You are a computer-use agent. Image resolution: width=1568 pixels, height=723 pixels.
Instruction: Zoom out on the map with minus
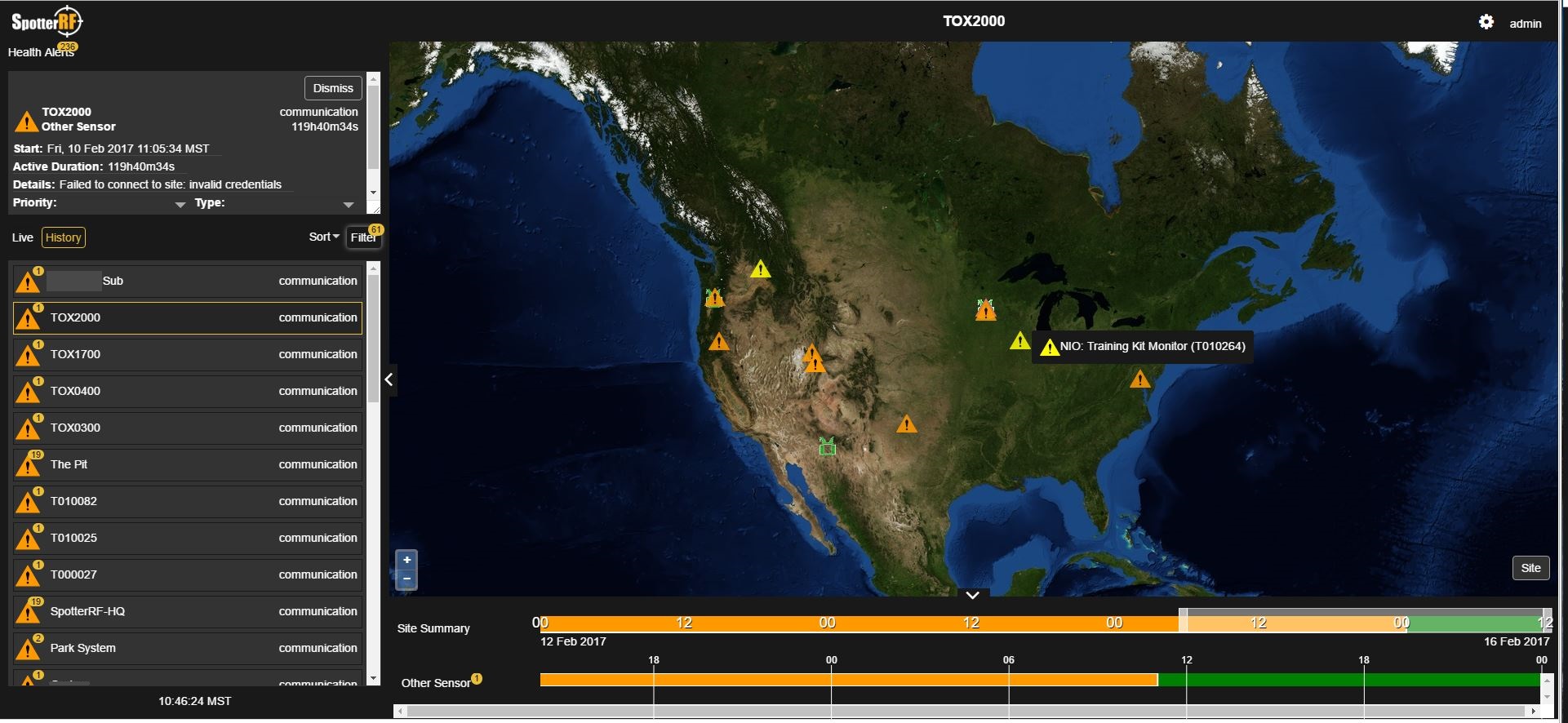[406, 579]
